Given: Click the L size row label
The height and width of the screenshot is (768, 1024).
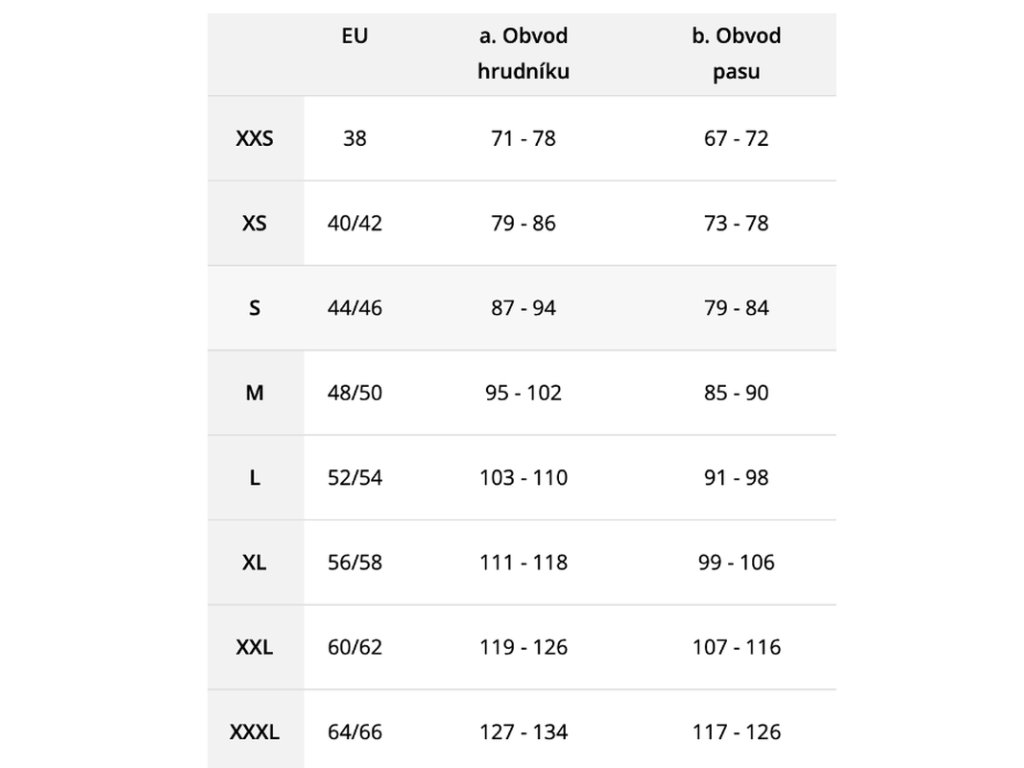Looking at the screenshot, I should pyautogui.click(x=255, y=478).
